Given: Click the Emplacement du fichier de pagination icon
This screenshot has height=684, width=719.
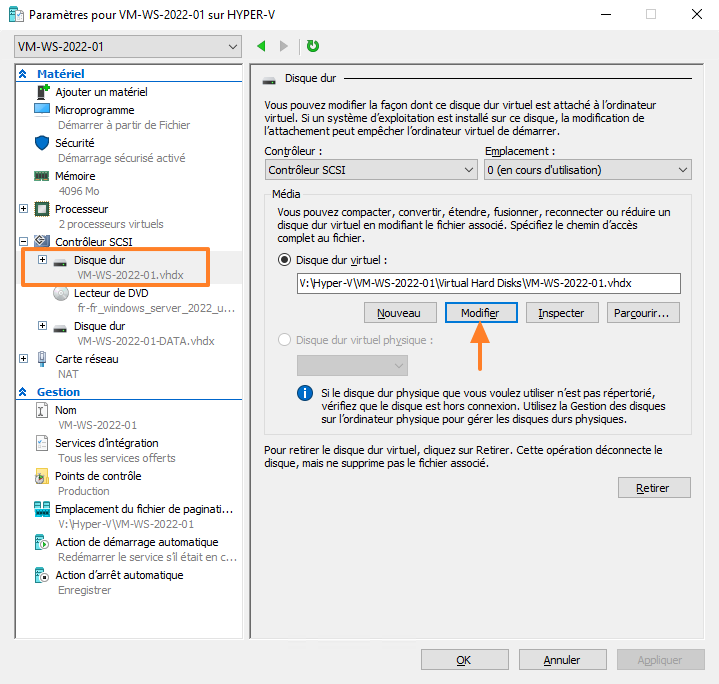Looking at the screenshot, I should [42, 509].
